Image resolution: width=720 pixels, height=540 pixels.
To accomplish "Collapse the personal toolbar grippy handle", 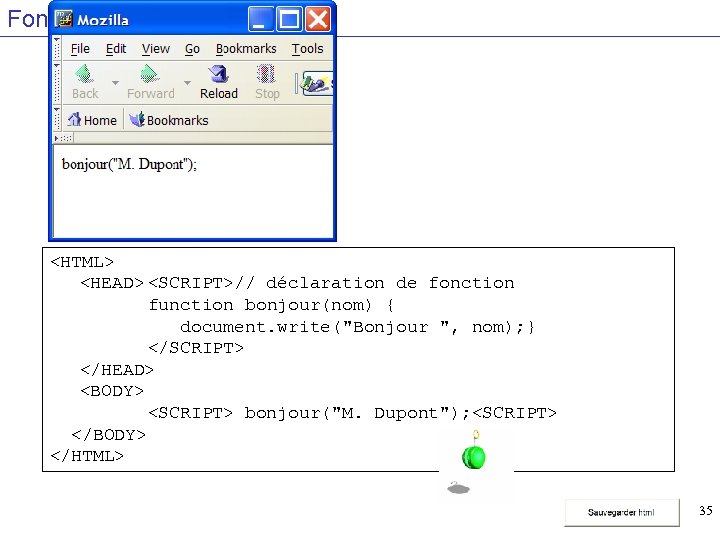I will (57, 119).
